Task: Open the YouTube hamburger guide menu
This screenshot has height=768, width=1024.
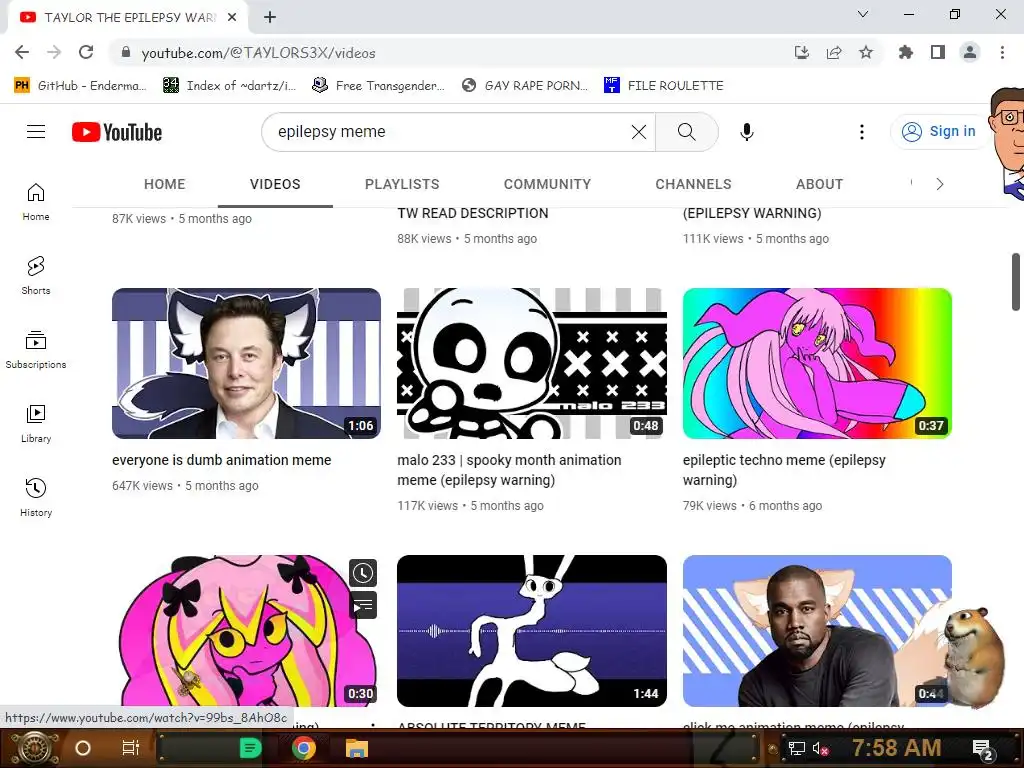Action: click(x=36, y=132)
